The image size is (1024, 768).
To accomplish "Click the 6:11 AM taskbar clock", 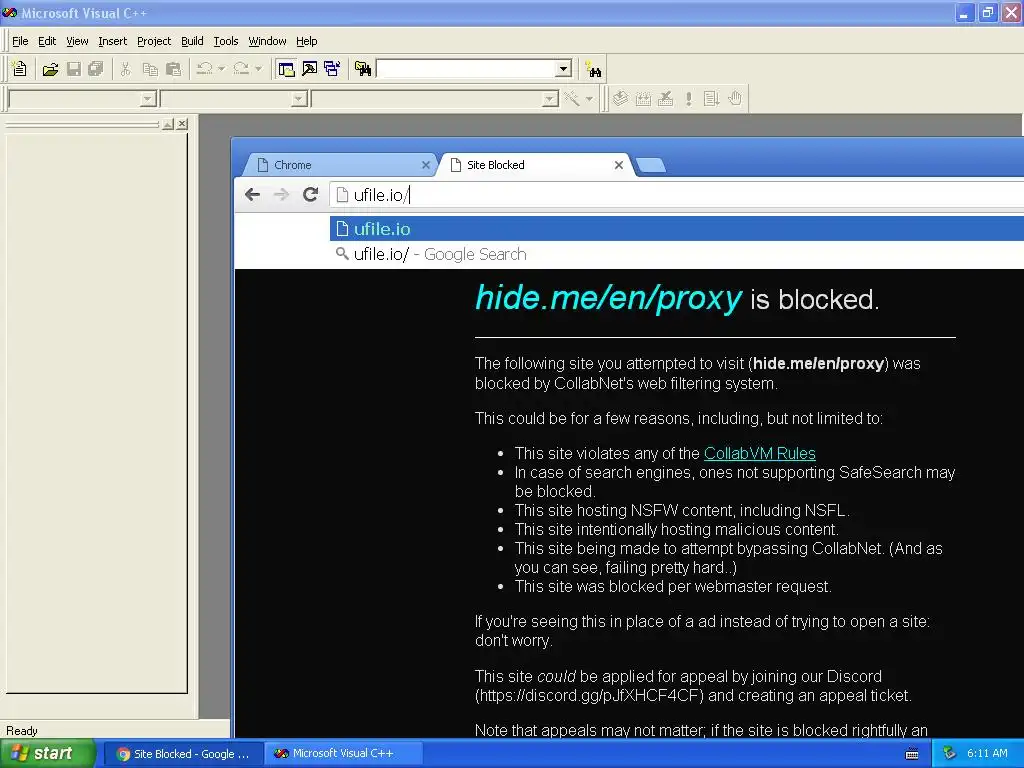I will (987, 754).
